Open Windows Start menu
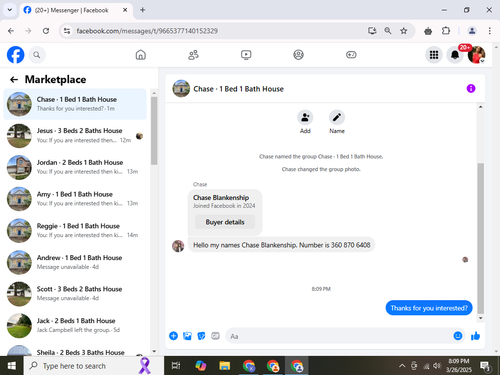This screenshot has width=500, height=375. [x=11, y=366]
